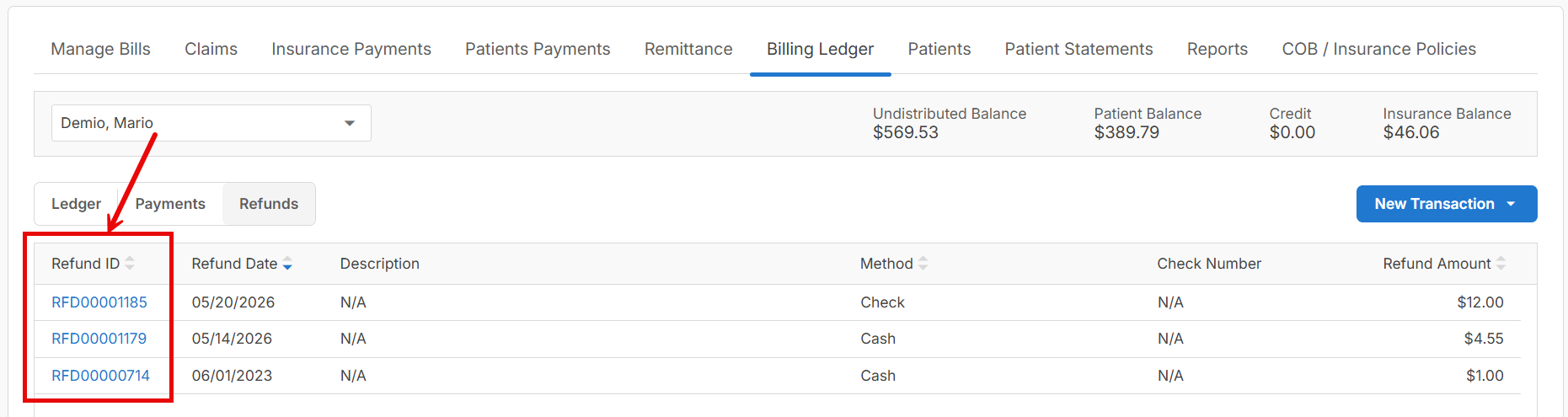The width and height of the screenshot is (1568, 417).
Task: Open Patients Payments tab
Action: click(538, 49)
